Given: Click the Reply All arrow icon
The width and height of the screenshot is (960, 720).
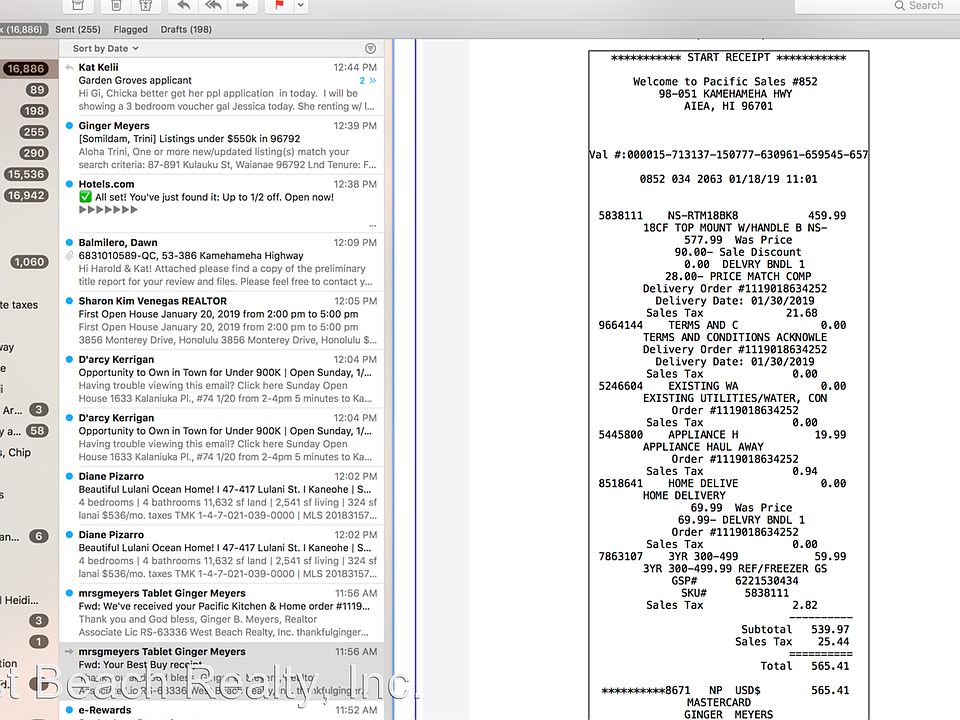Looking at the screenshot, I should tap(212, 5).
